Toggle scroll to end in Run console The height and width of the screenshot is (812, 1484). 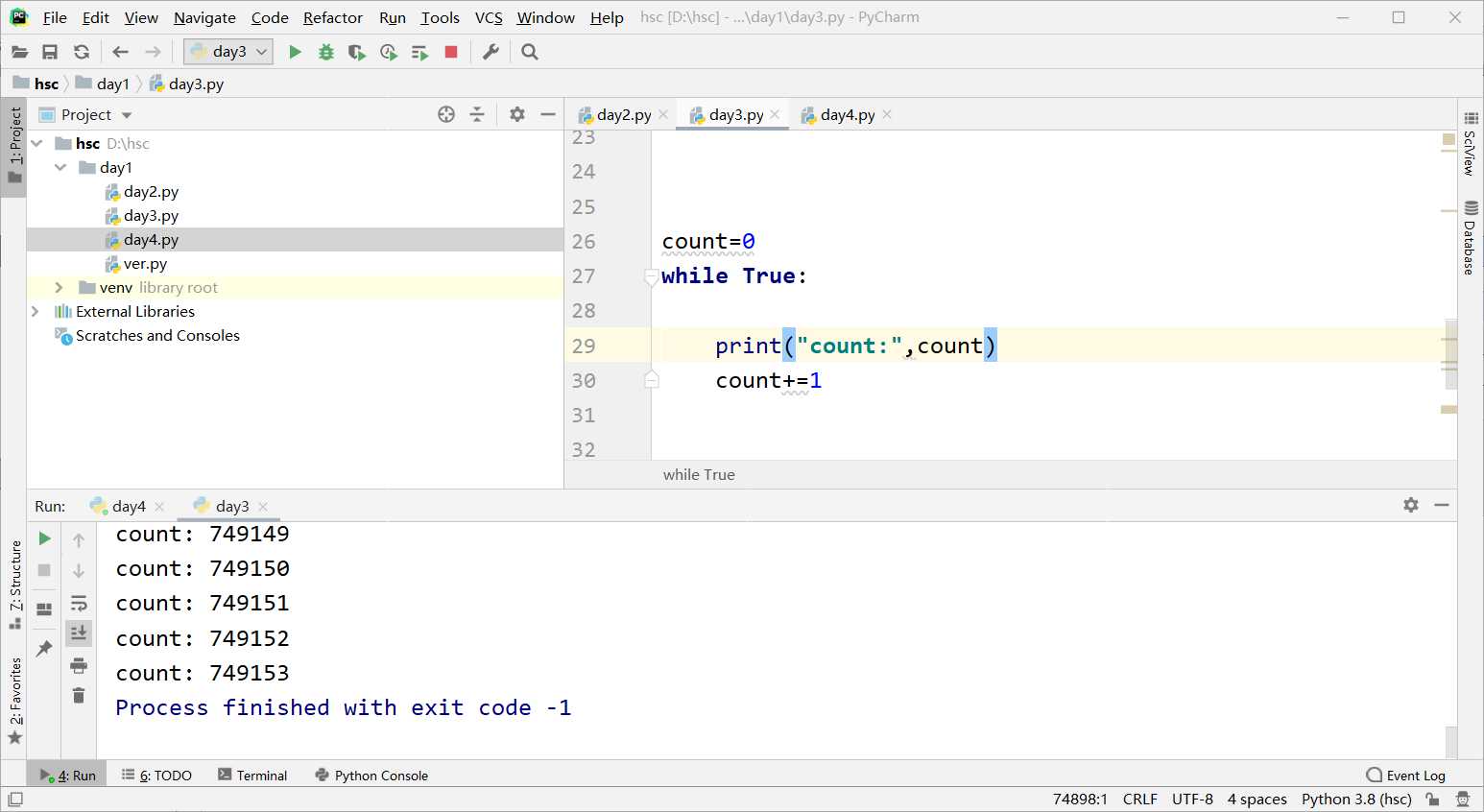79,633
